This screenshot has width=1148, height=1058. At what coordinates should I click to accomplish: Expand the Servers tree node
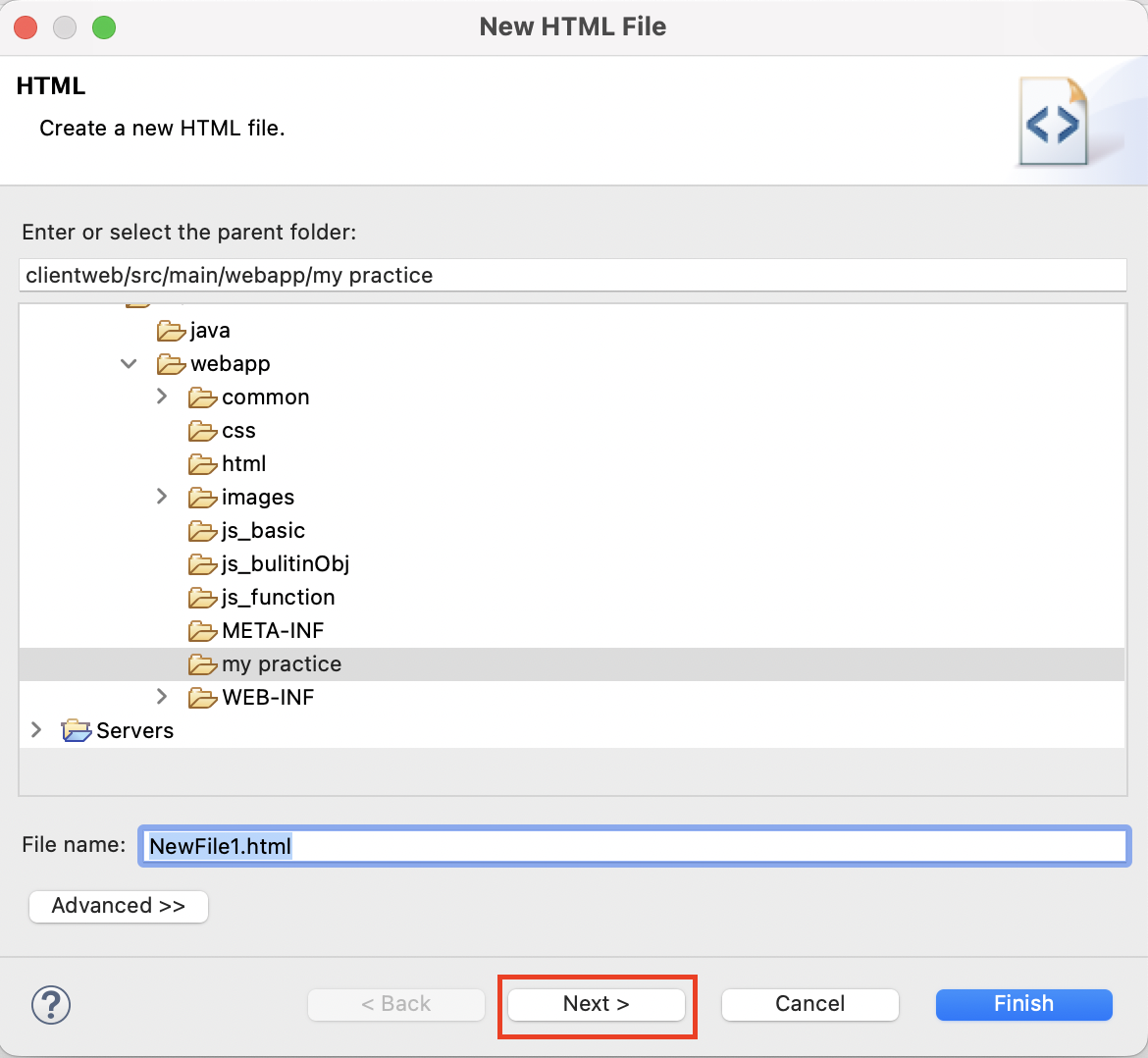pos(36,731)
